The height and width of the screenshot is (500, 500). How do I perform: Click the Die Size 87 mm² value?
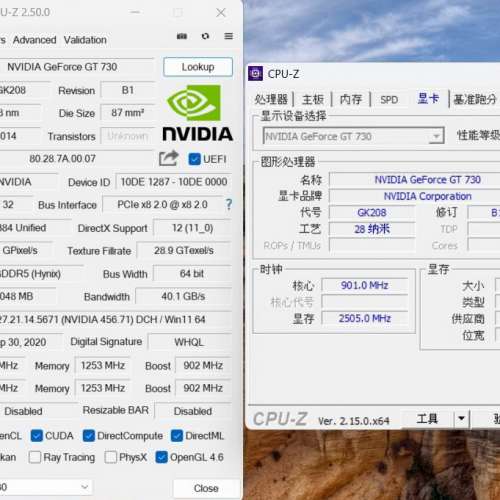tap(128, 113)
